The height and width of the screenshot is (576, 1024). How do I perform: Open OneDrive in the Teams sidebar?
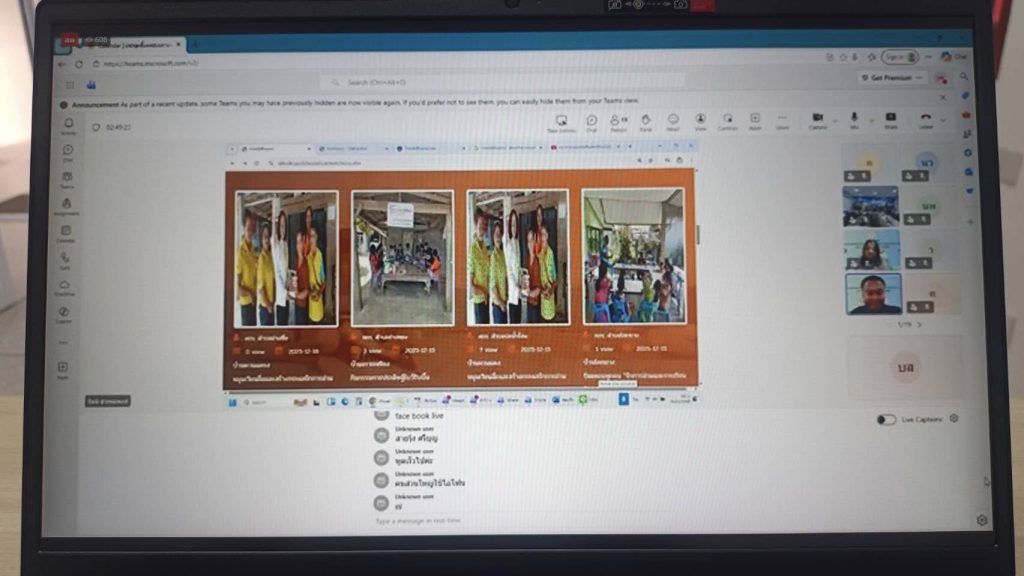pos(65,288)
